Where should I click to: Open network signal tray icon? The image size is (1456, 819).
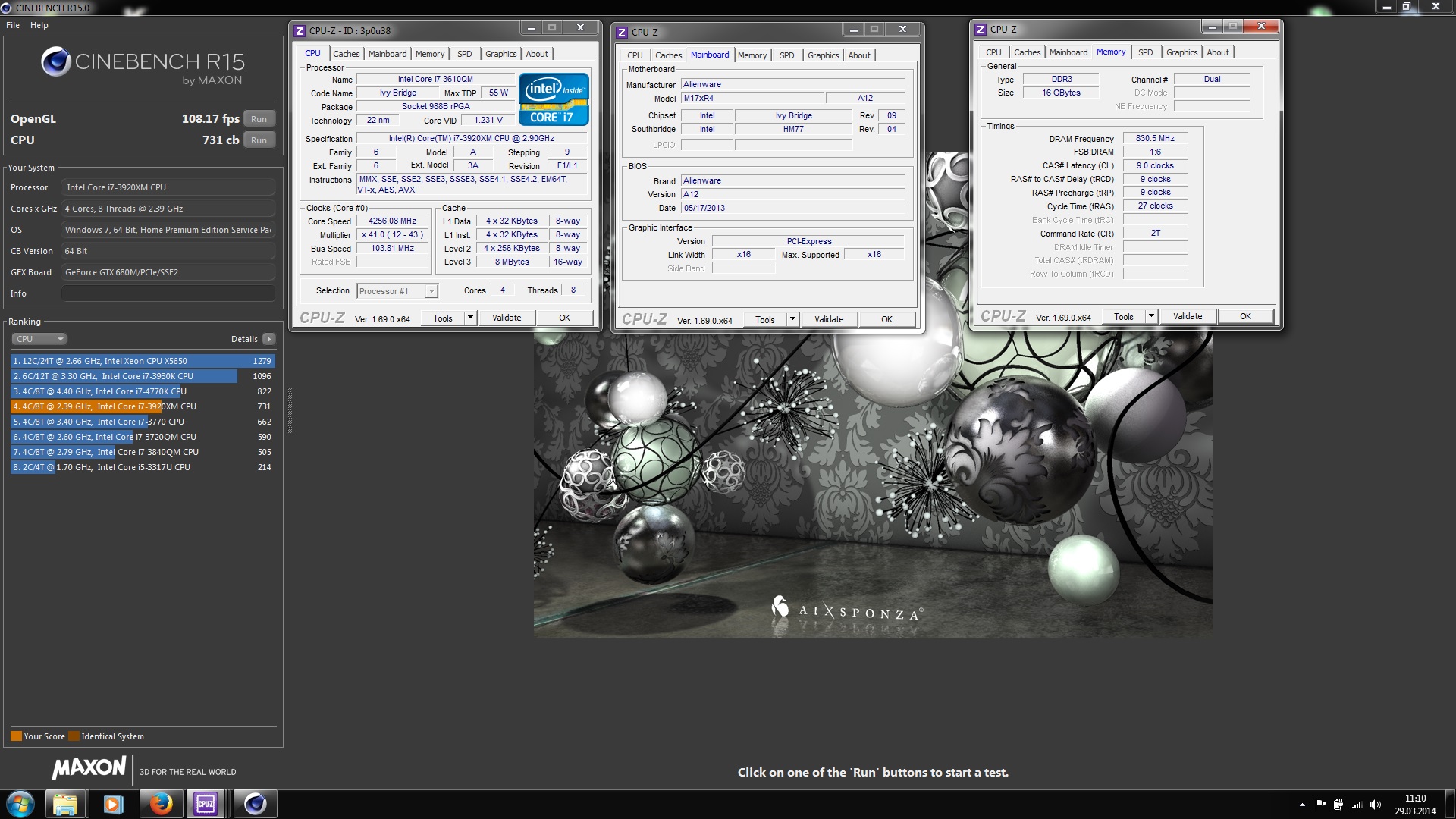click(x=1357, y=805)
